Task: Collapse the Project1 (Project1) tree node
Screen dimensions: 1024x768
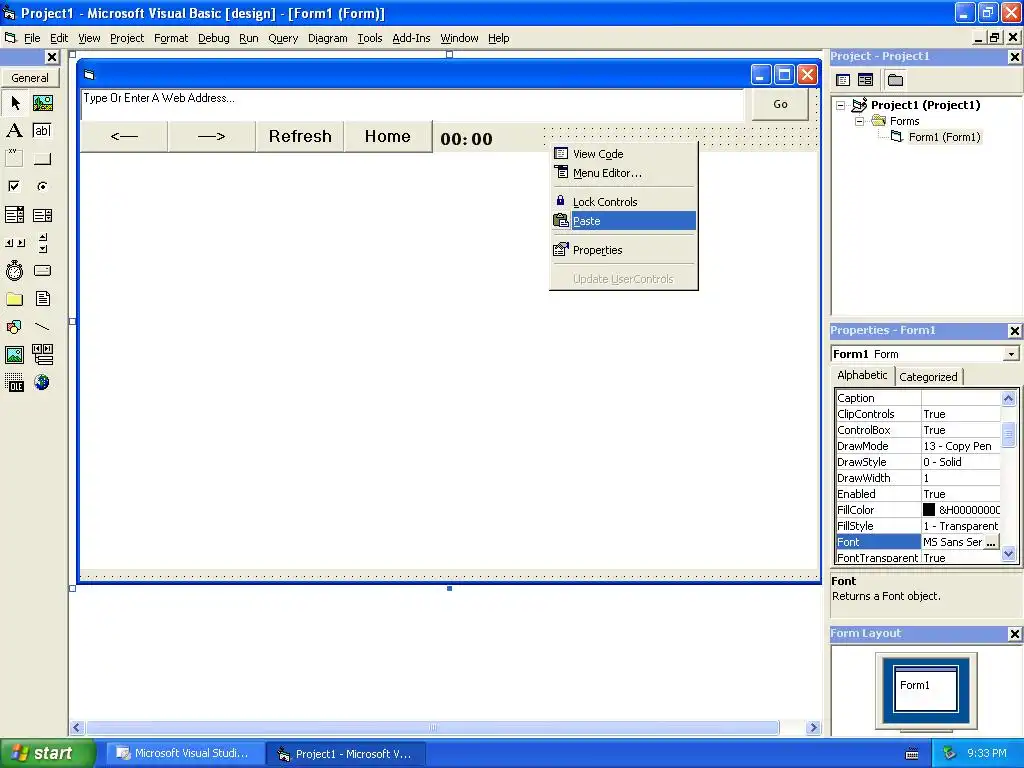Action: (840, 105)
